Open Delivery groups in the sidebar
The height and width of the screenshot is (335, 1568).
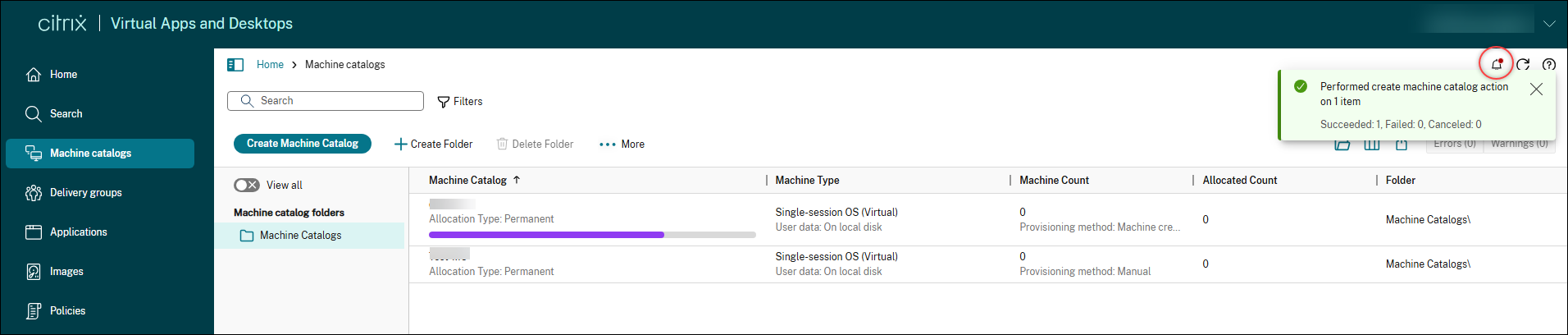click(85, 193)
